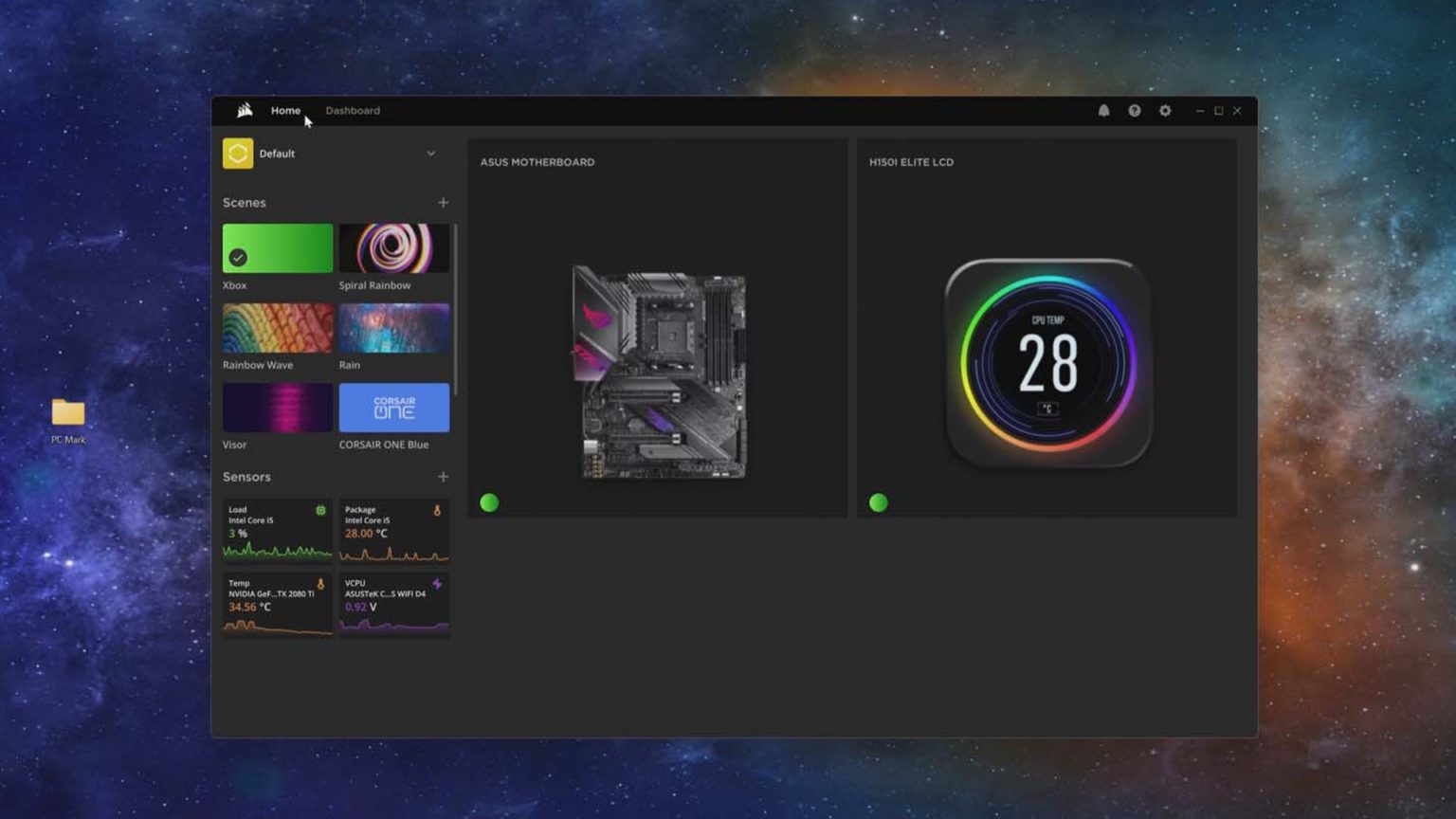1456x819 pixels.
Task: Click the 3 % CPU load reading
Action: [x=238, y=534]
